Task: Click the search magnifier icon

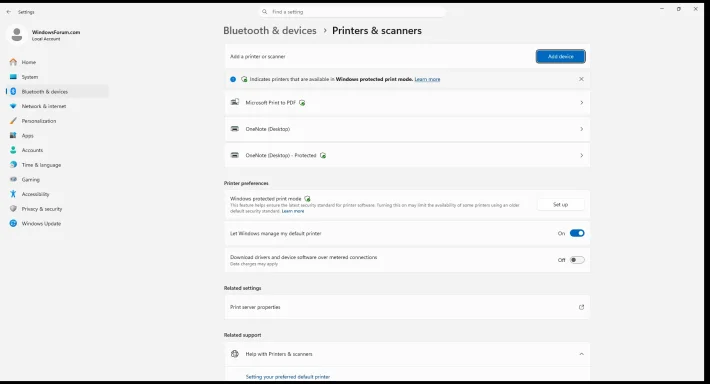Action: (264, 12)
